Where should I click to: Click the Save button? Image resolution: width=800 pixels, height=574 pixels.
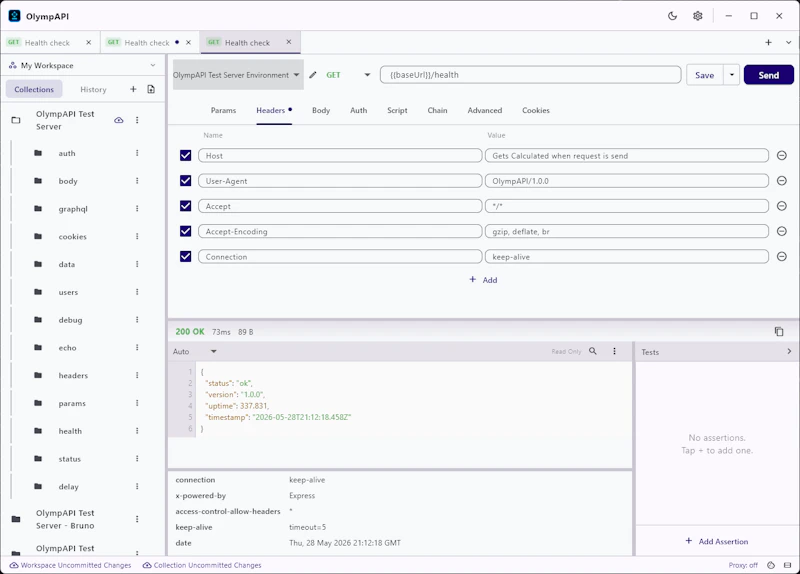click(x=705, y=75)
